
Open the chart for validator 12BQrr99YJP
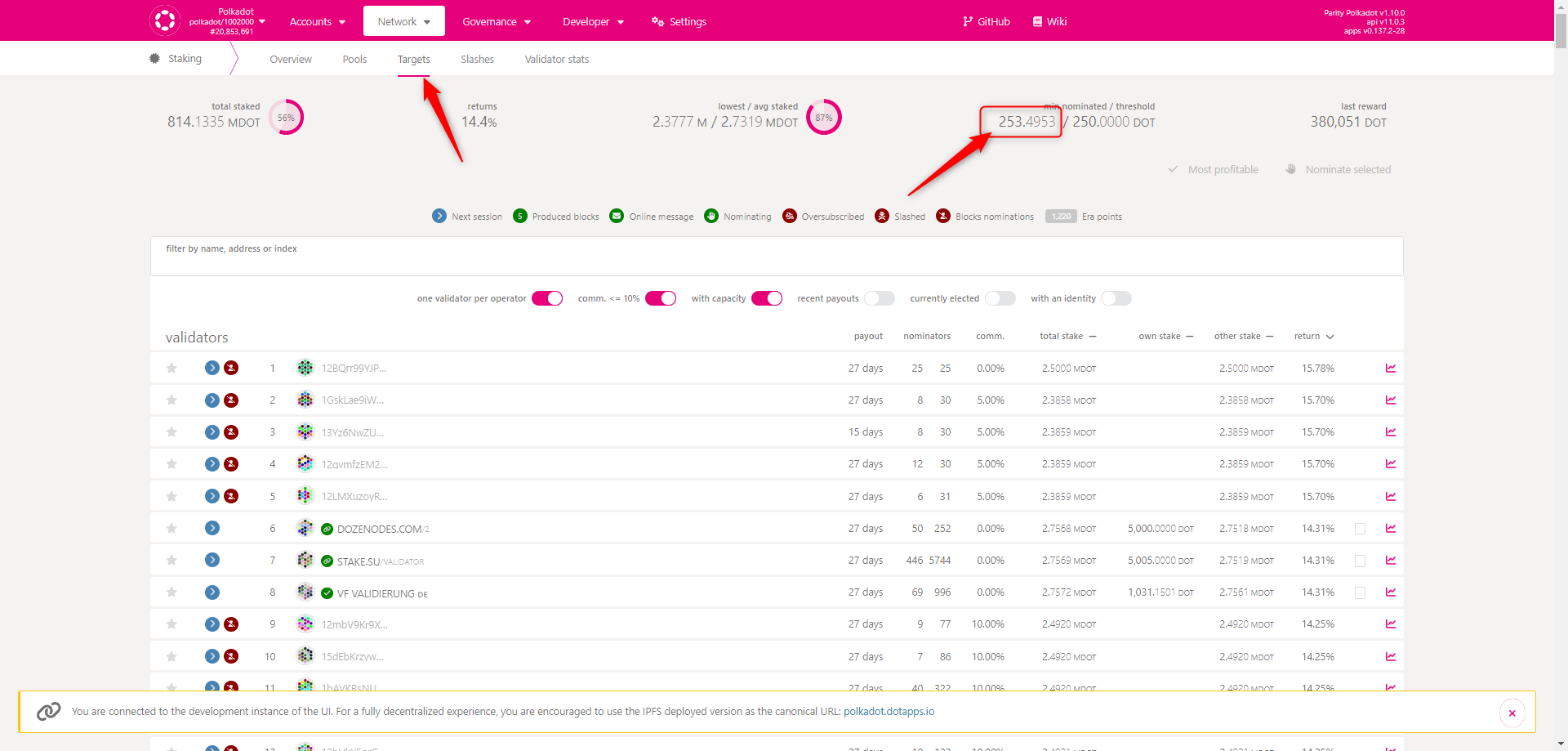1391,369
